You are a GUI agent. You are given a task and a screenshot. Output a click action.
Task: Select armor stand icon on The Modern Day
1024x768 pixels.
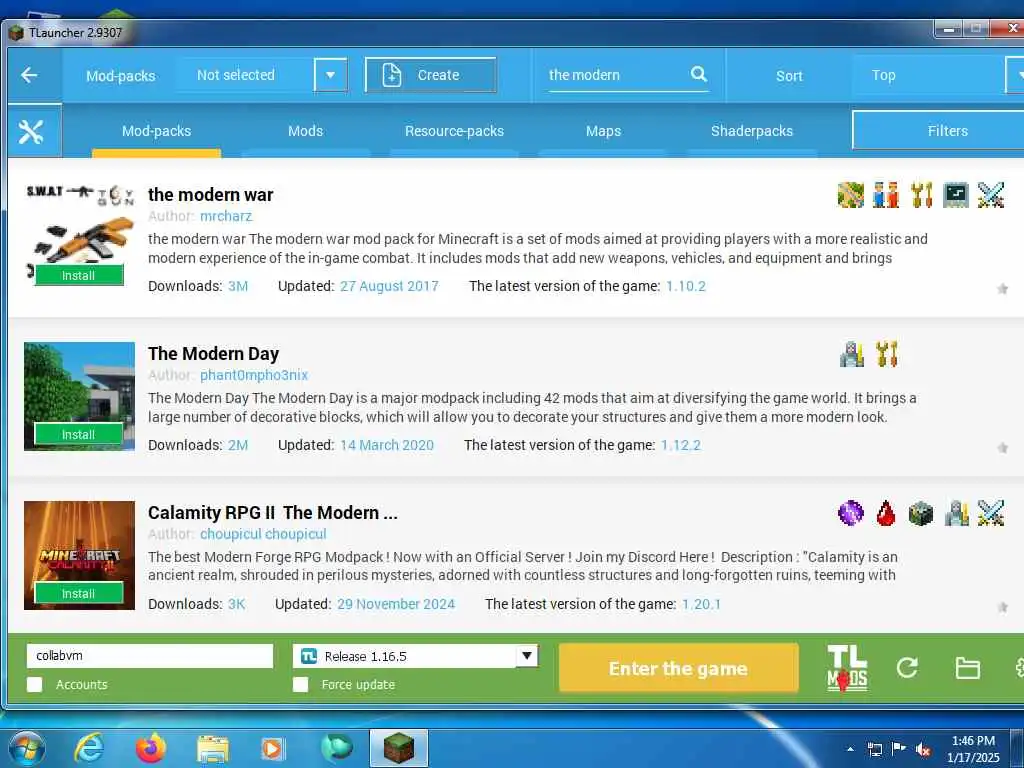pos(852,354)
